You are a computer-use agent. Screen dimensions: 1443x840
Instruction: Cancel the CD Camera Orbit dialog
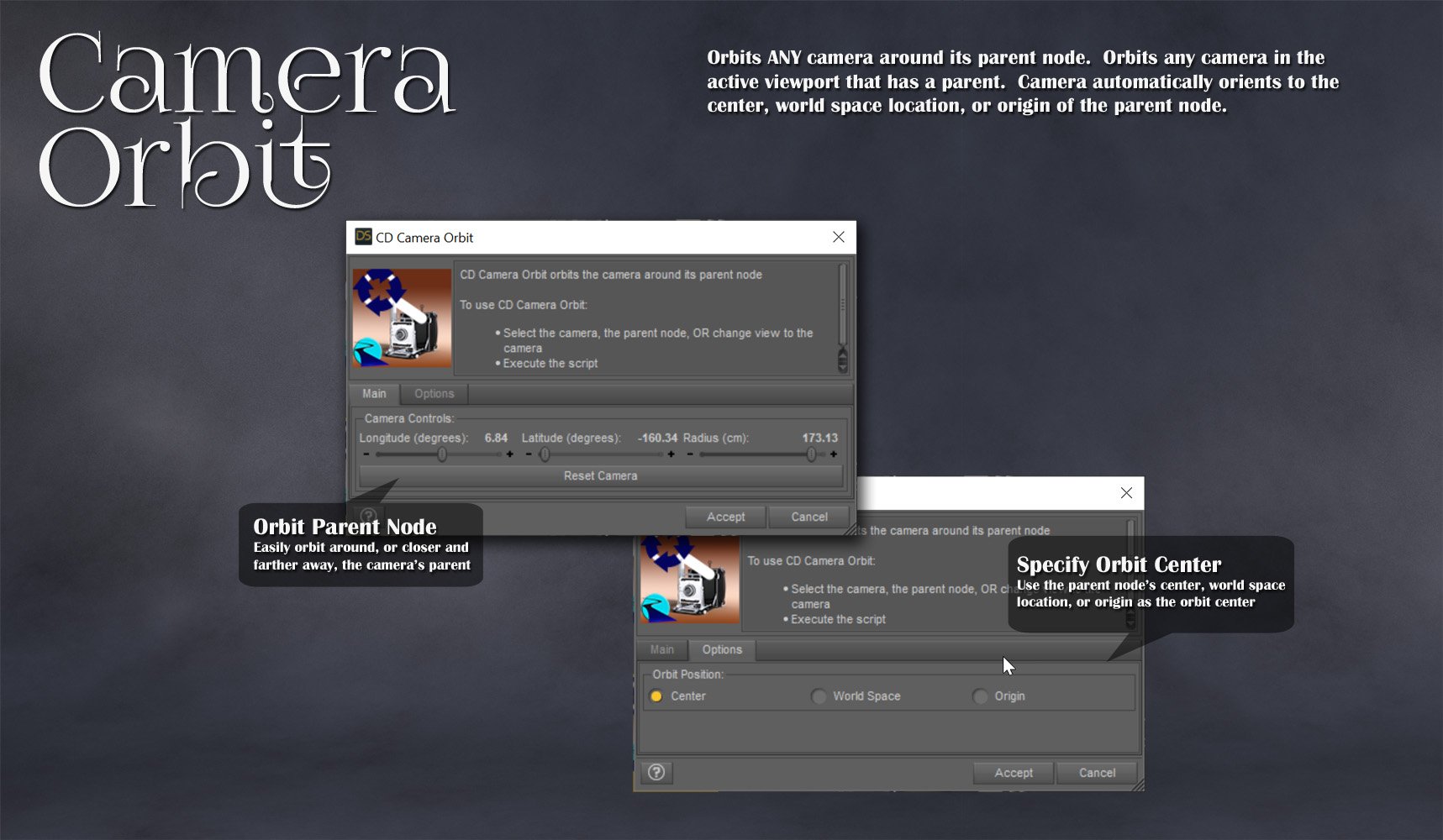point(808,517)
